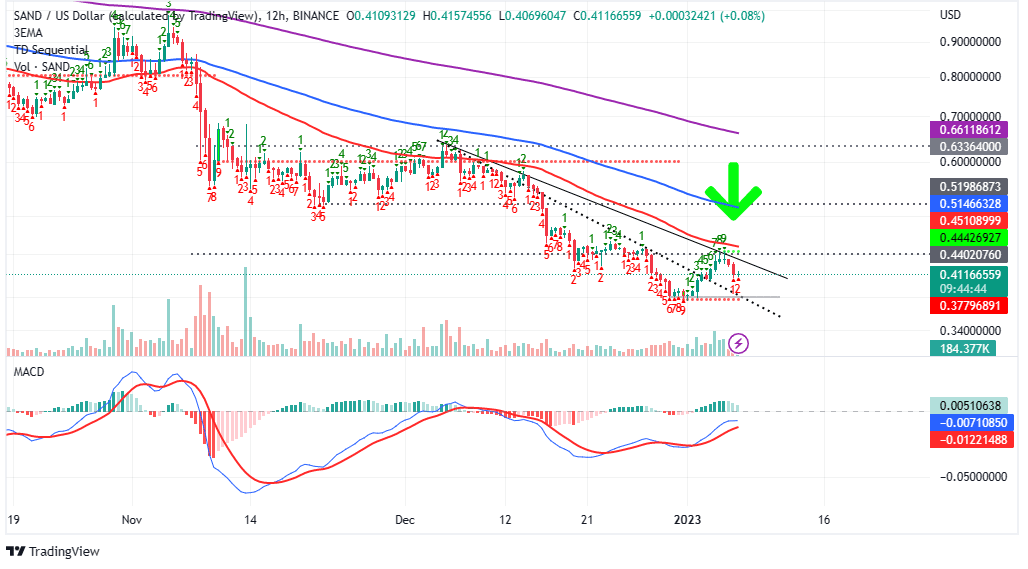
Task: Click the 0.00510638 MACD histogram value
Action: (x=970, y=406)
